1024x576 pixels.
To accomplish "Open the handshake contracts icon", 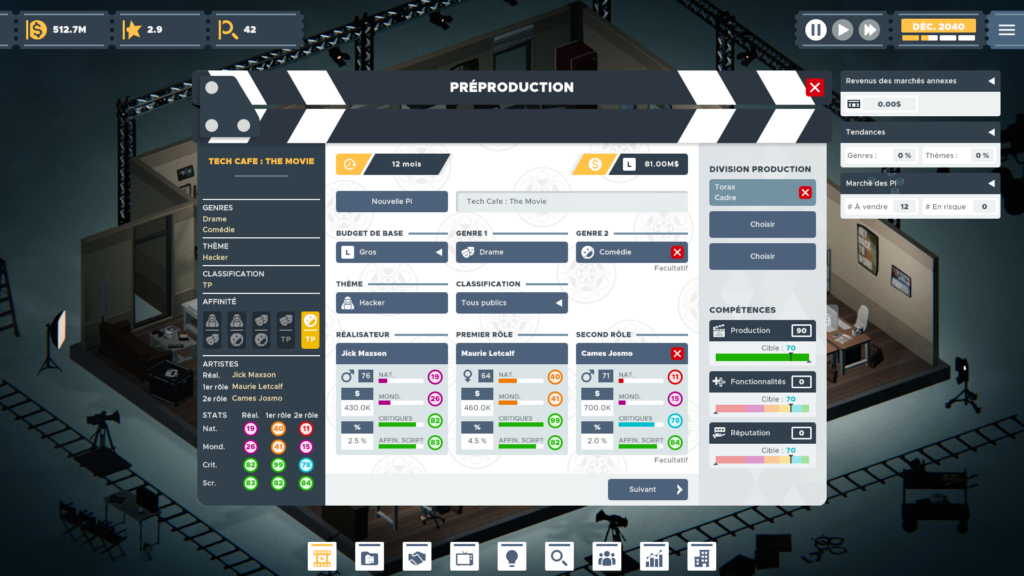I will 417,557.
